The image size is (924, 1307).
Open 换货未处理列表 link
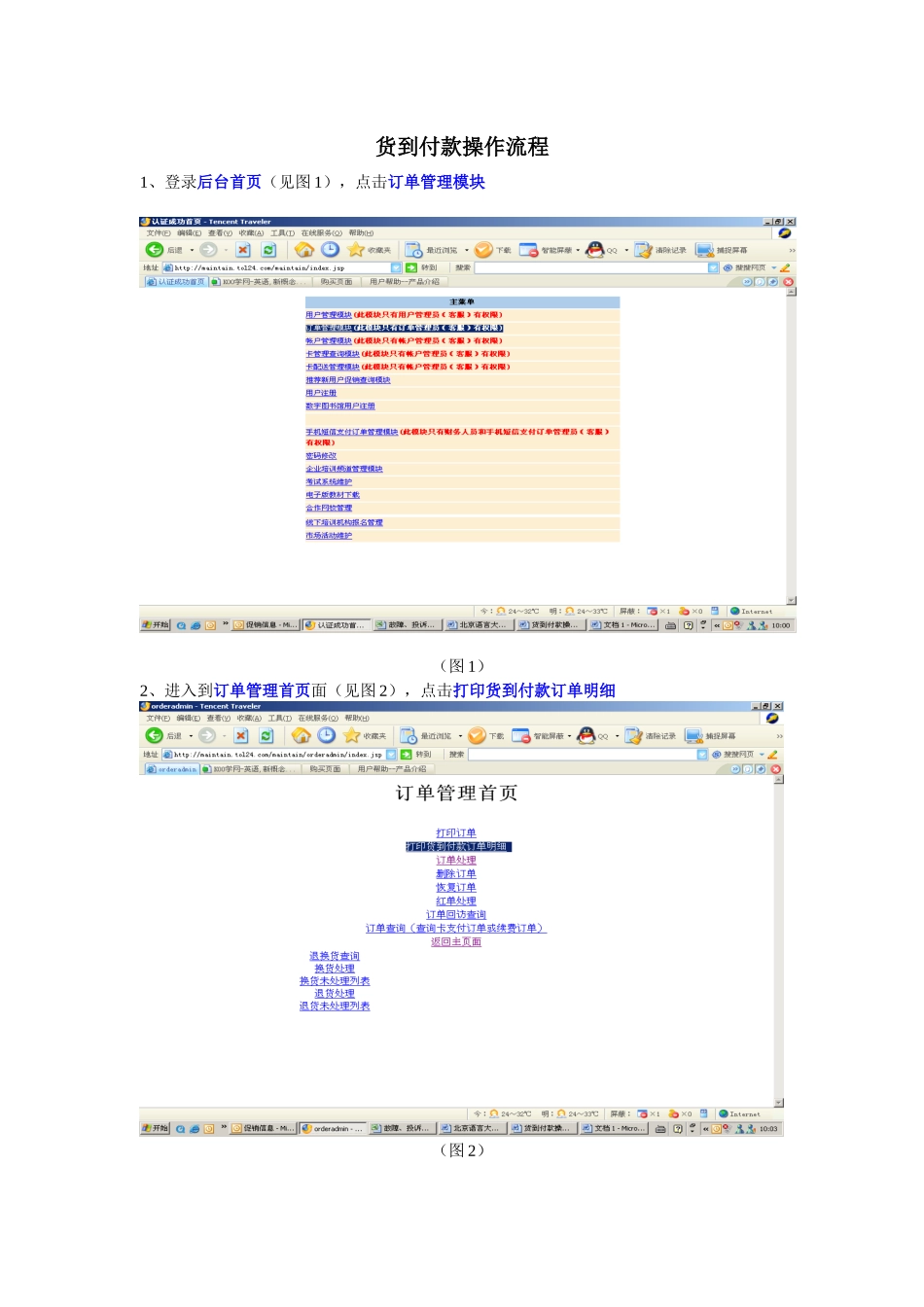(x=335, y=981)
